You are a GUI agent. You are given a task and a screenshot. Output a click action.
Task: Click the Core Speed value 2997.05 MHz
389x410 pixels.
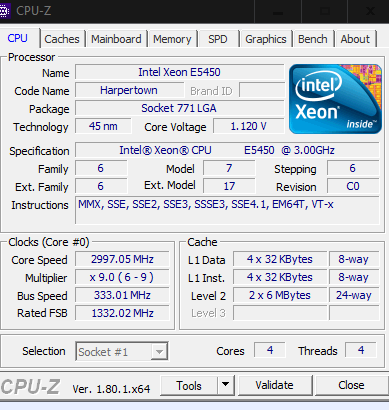click(122, 259)
